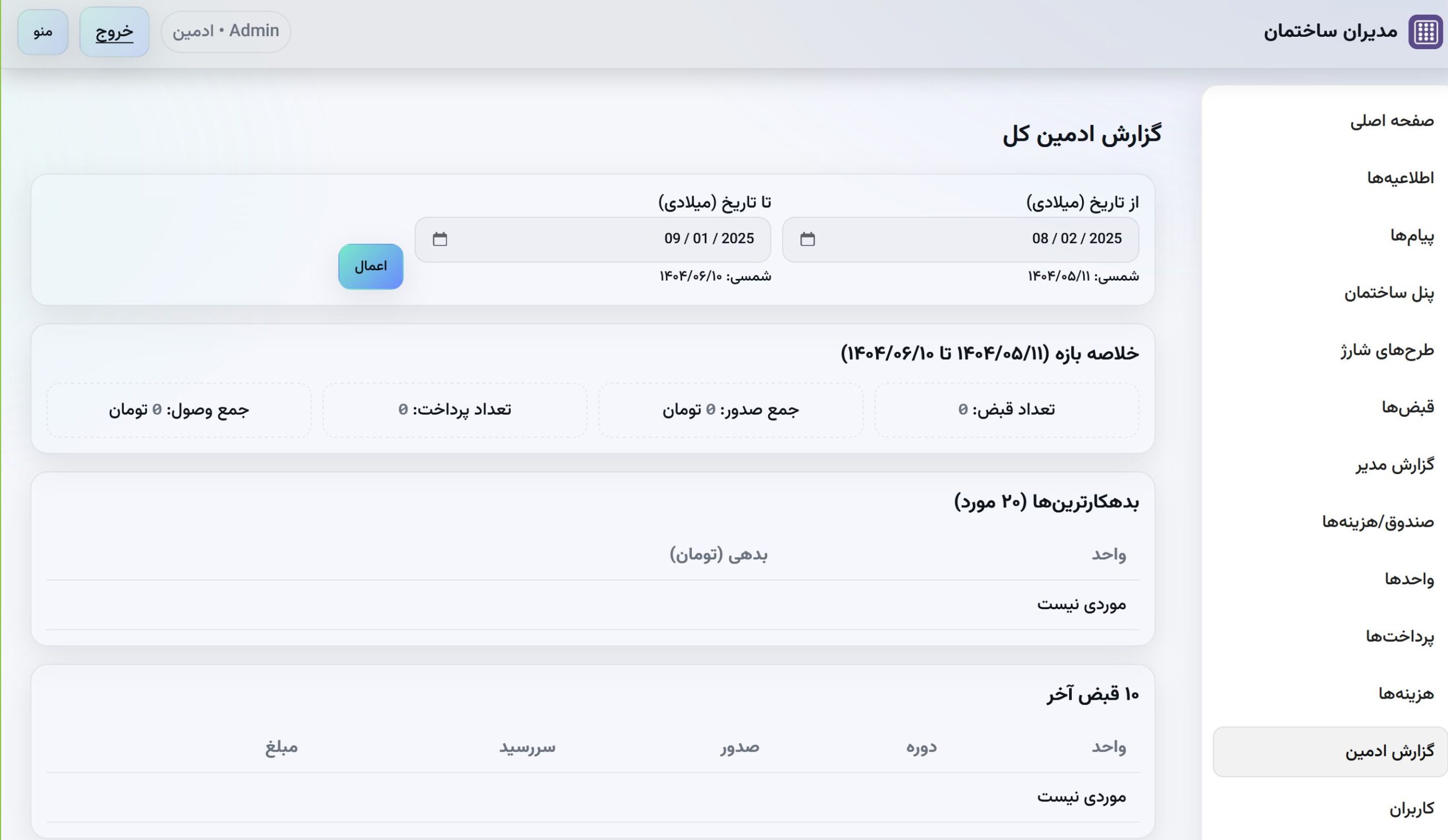Open calendar picker for تا تاریخ field
The width and height of the screenshot is (1448, 840).
pyautogui.click(x=439, y=239)
